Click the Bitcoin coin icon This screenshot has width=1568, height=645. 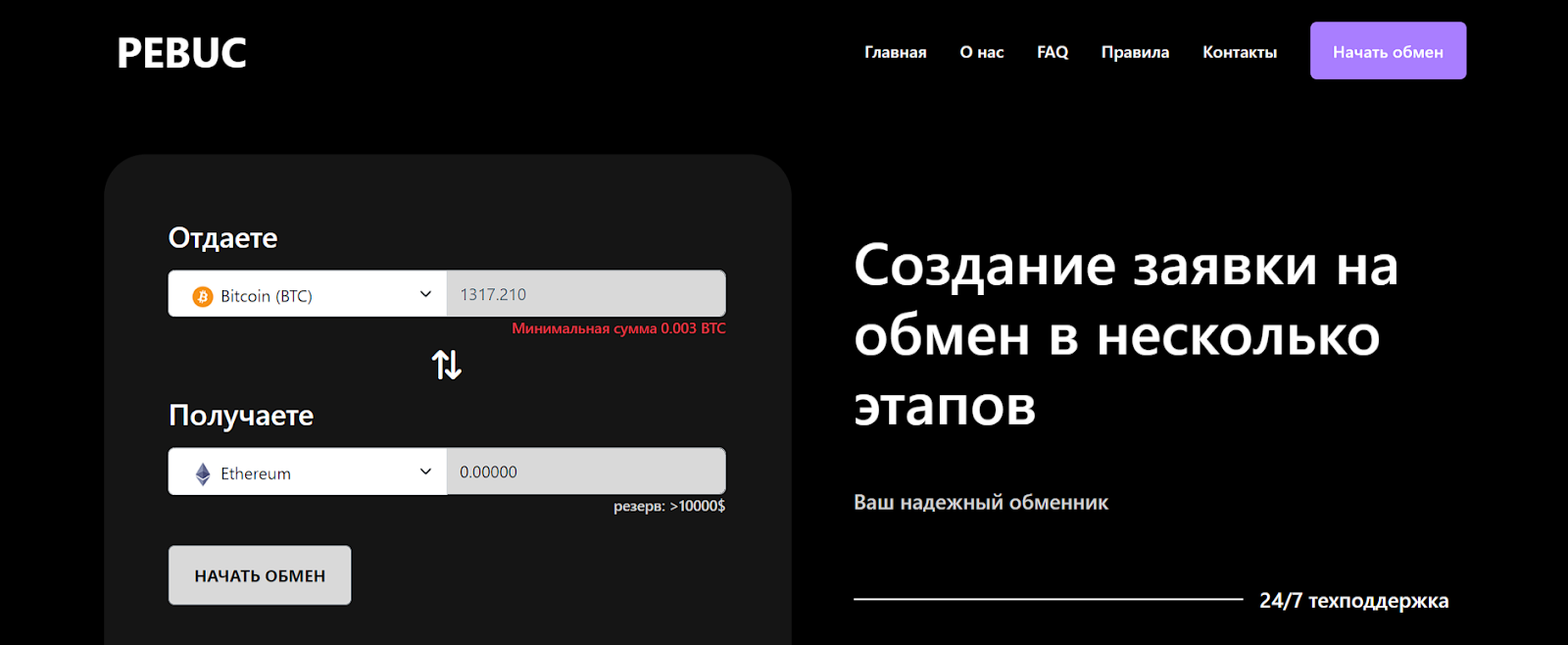click(x=203, y=296)
